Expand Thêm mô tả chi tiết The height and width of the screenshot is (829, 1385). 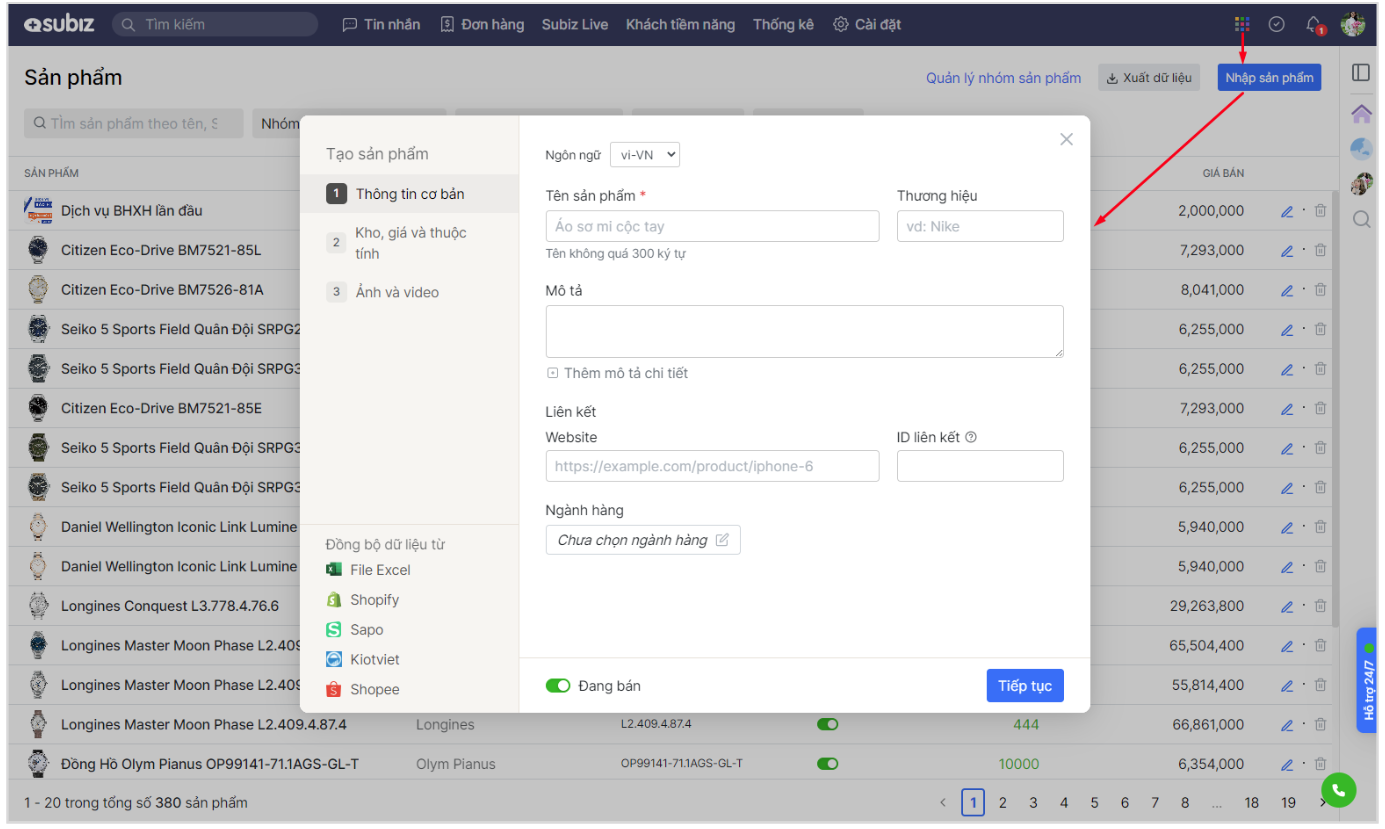click(617, 373)
